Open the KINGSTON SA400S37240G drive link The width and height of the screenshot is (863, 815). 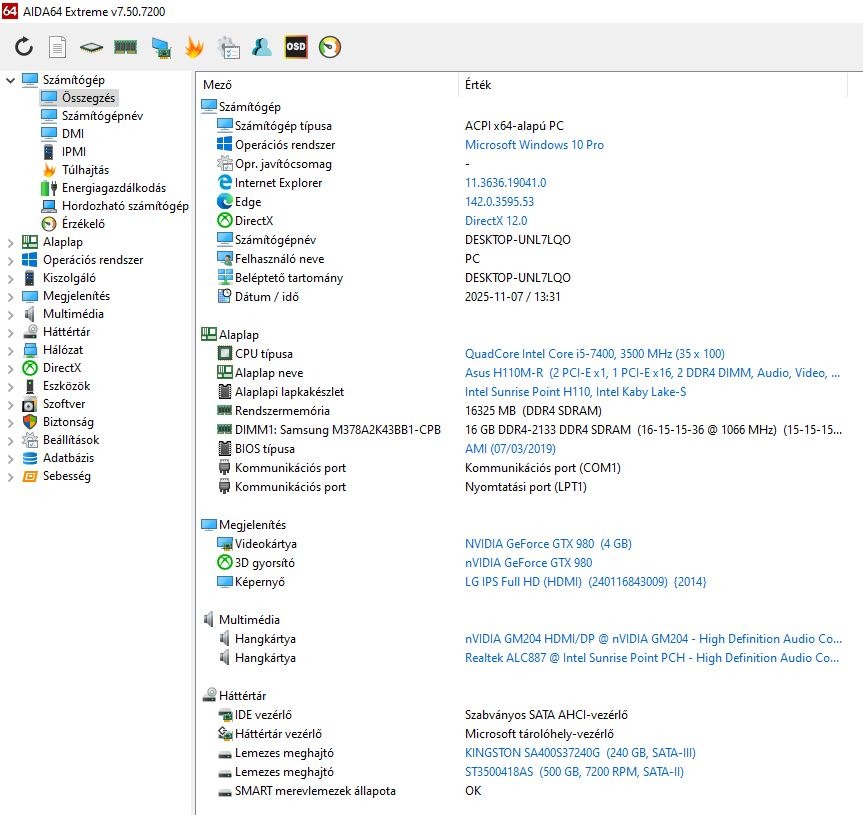[x=581, y=753]
